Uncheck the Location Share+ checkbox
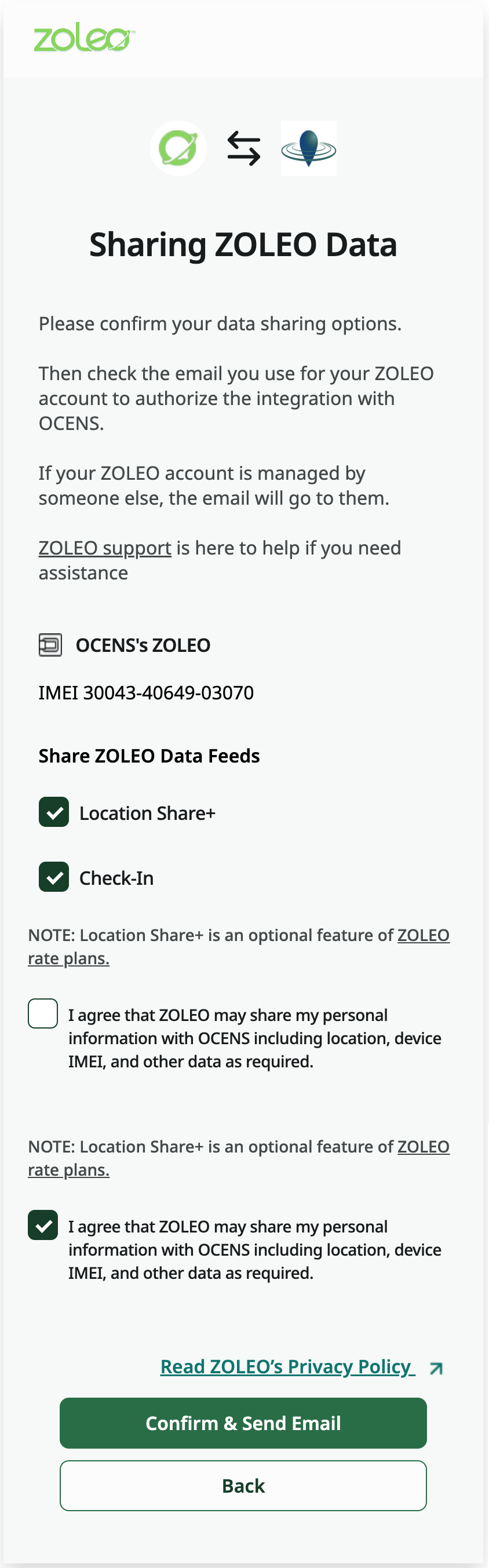This screenshot has height=1568, width=489. tap(53, 812)
